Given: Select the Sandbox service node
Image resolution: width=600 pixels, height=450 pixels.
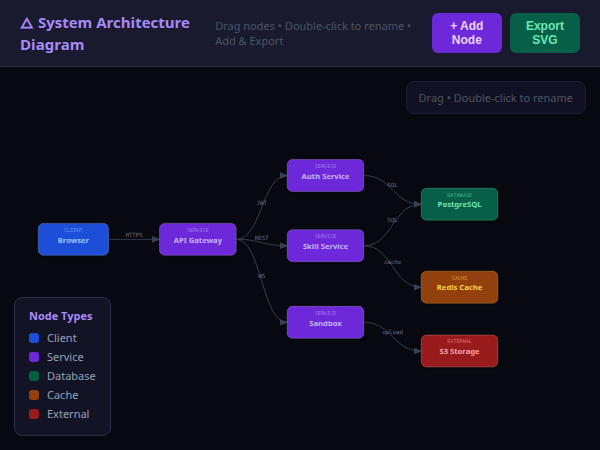Looking at the screenshot, I should [325, 322].
